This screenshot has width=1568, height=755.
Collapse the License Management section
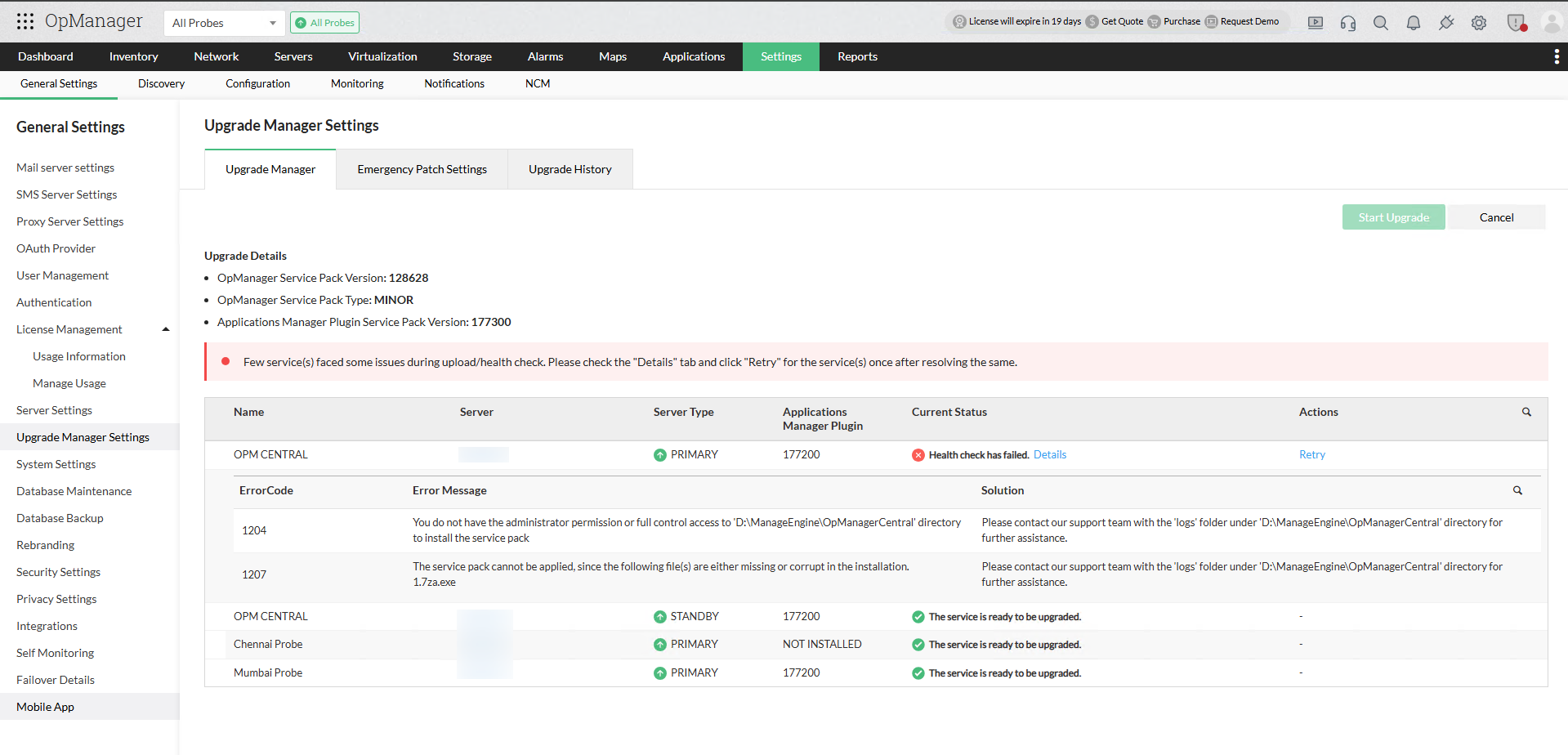[166, 329]
